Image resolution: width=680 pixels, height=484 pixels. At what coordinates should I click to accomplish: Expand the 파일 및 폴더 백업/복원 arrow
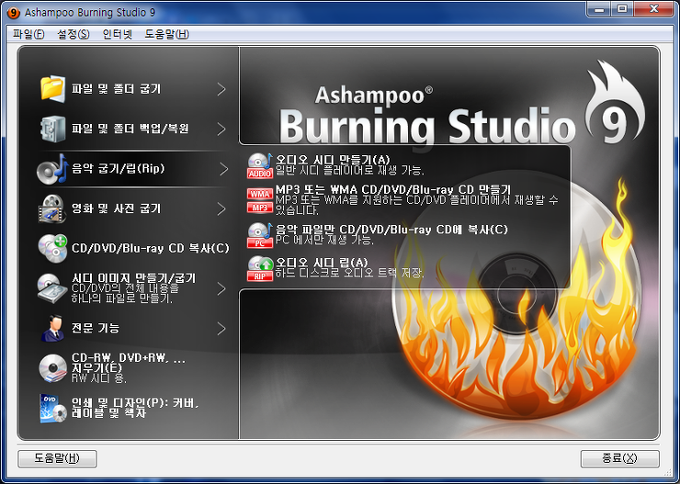(222, 129)
